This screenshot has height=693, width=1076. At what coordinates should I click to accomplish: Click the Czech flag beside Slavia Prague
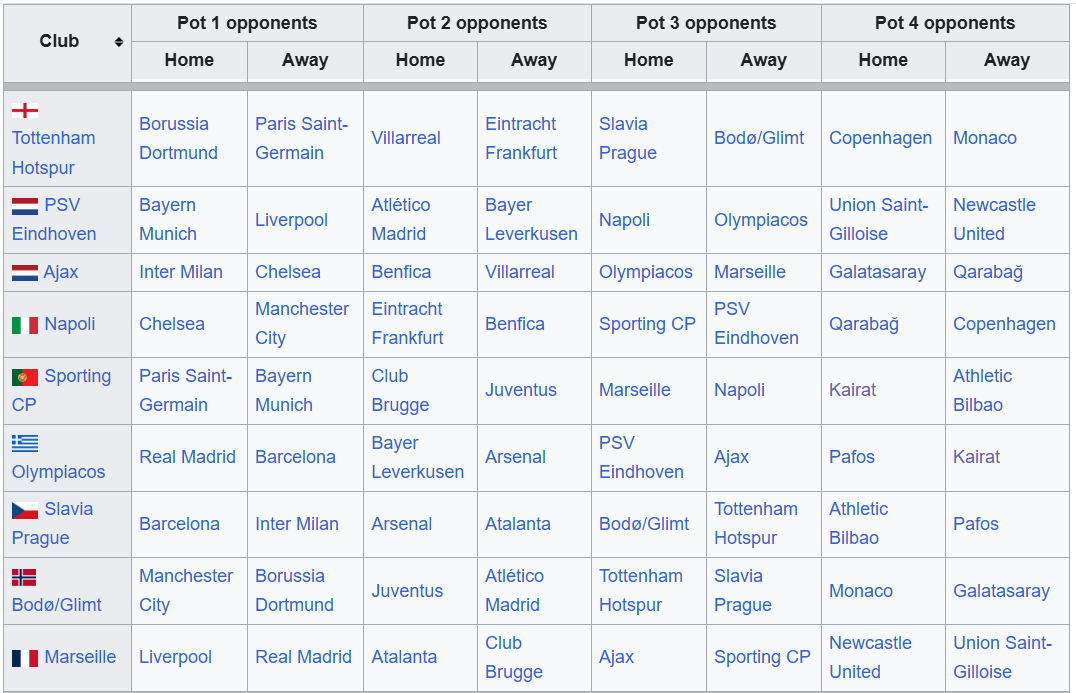pyautogui.click(x=25, y=510)
